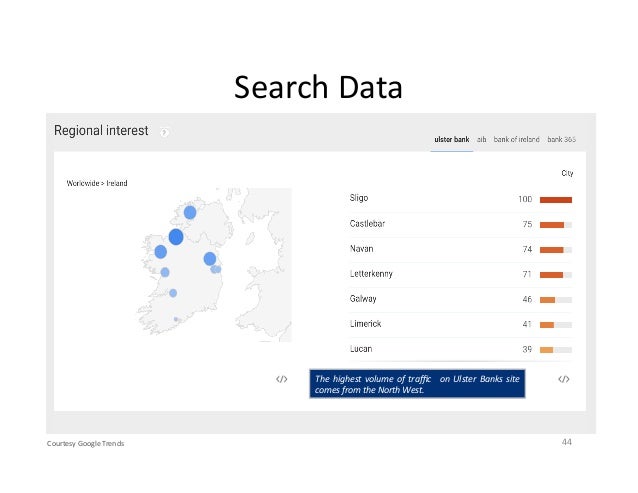Click the Castlebar value 75
Screen dimensions: 638x493
pyautogui.click(x=527, y=225)
